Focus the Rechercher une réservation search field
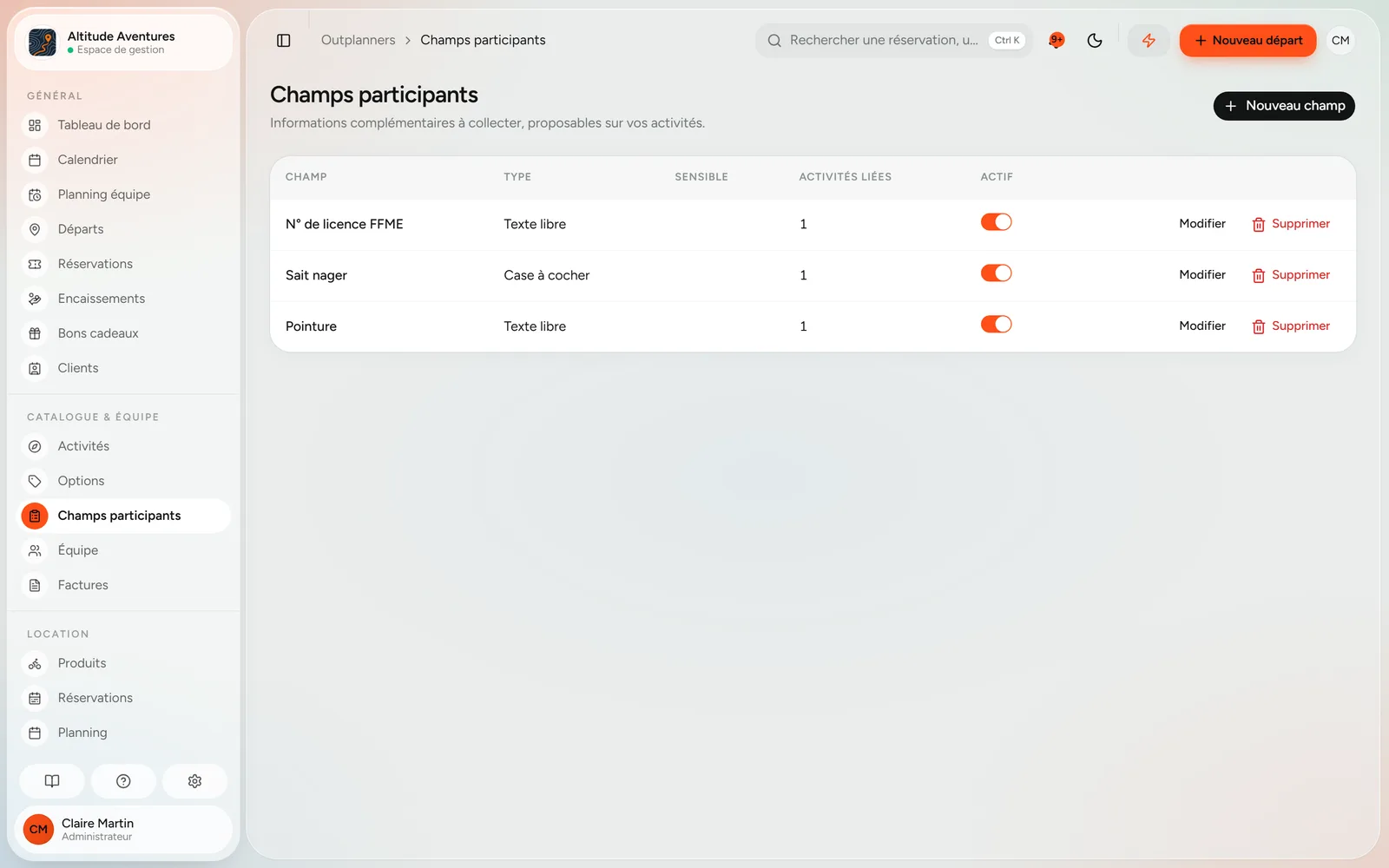Image resolution: width=1389 pixels, height=868 pixels. click(894, 41)
